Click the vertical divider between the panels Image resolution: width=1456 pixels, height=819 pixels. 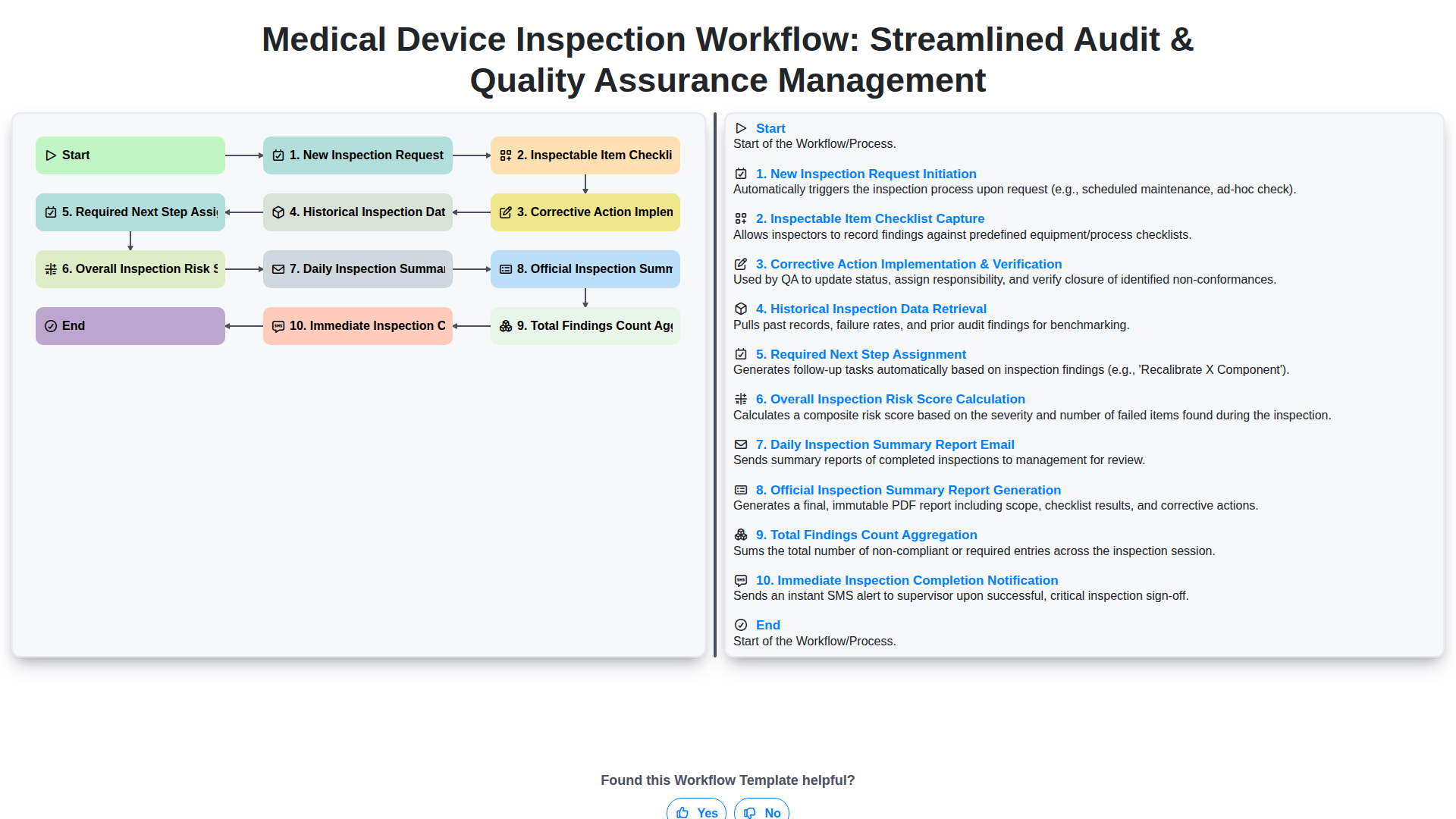pos(714,385)
